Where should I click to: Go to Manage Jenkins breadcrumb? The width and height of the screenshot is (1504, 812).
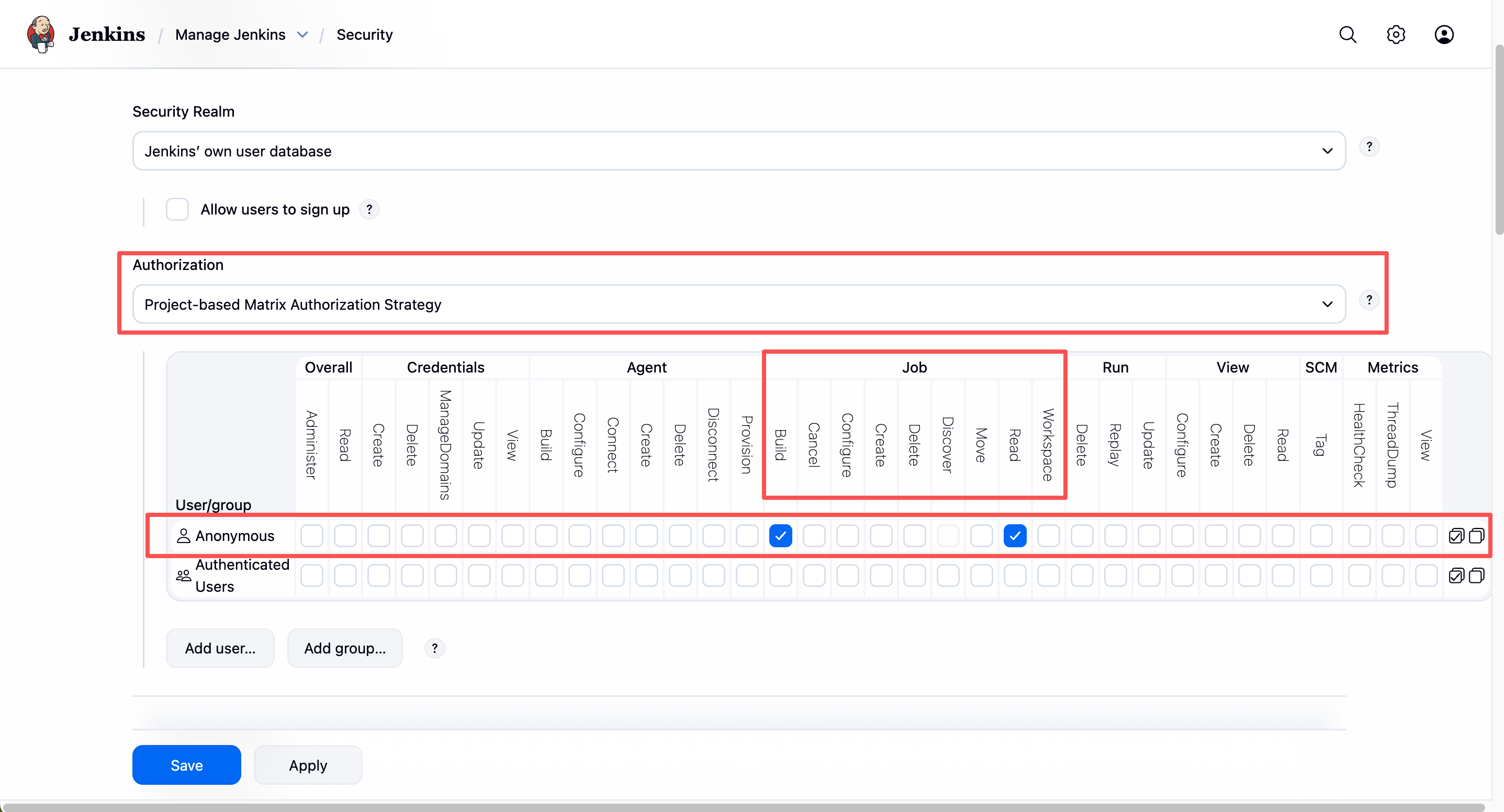pos(230,35)
